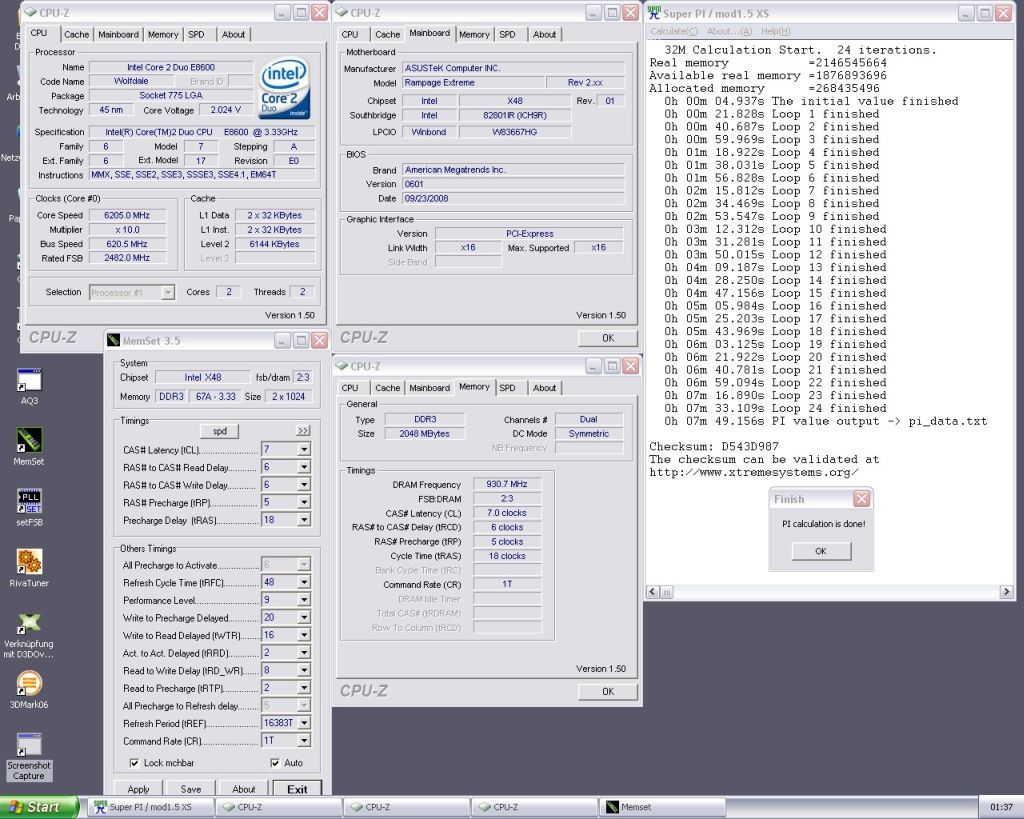Screen dimensions: 1024x819
Task: Toggle the Lock mchbar checkbox in MemSet
Action: 135,763
